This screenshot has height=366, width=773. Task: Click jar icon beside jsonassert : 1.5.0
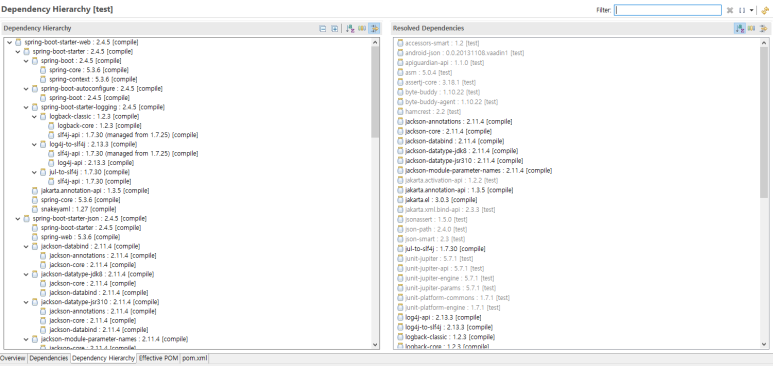[400, 220]
